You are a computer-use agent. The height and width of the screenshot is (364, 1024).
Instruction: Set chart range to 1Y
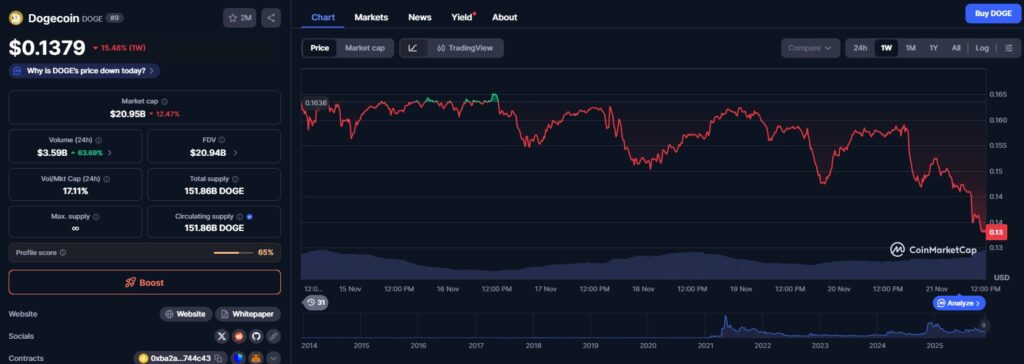934,48
